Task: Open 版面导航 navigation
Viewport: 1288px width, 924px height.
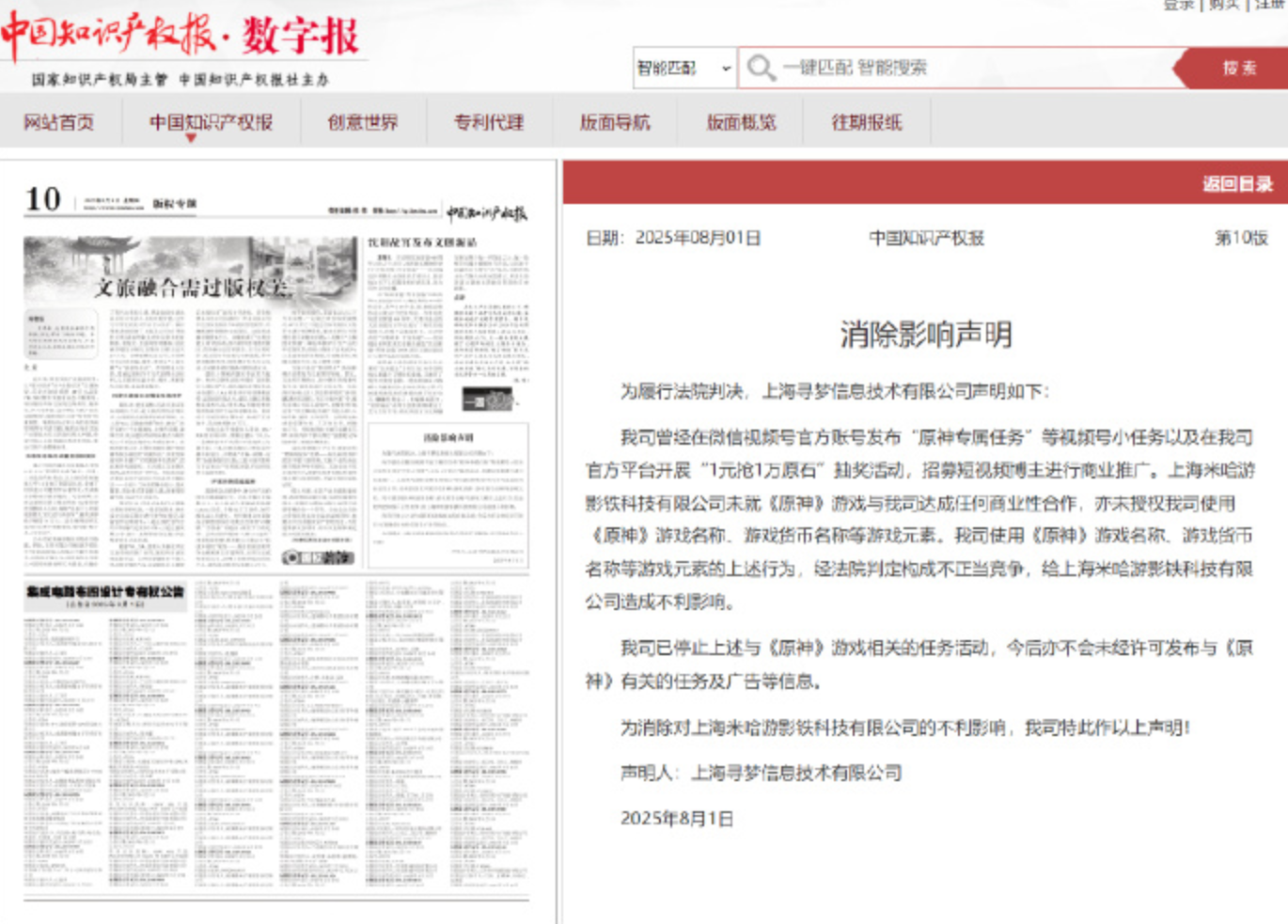Action: point(615,122)
